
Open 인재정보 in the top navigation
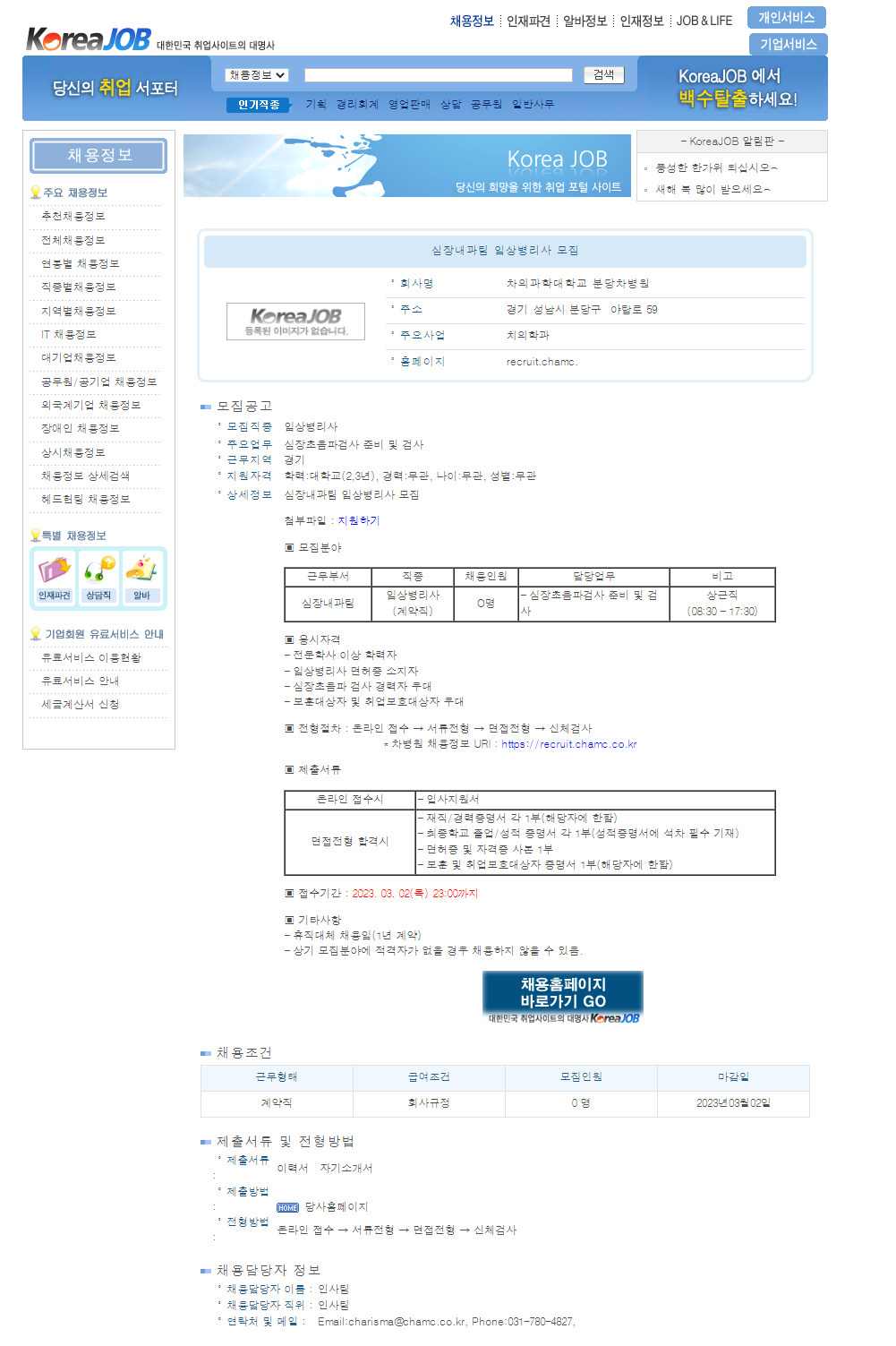click(x=642, y=21)
